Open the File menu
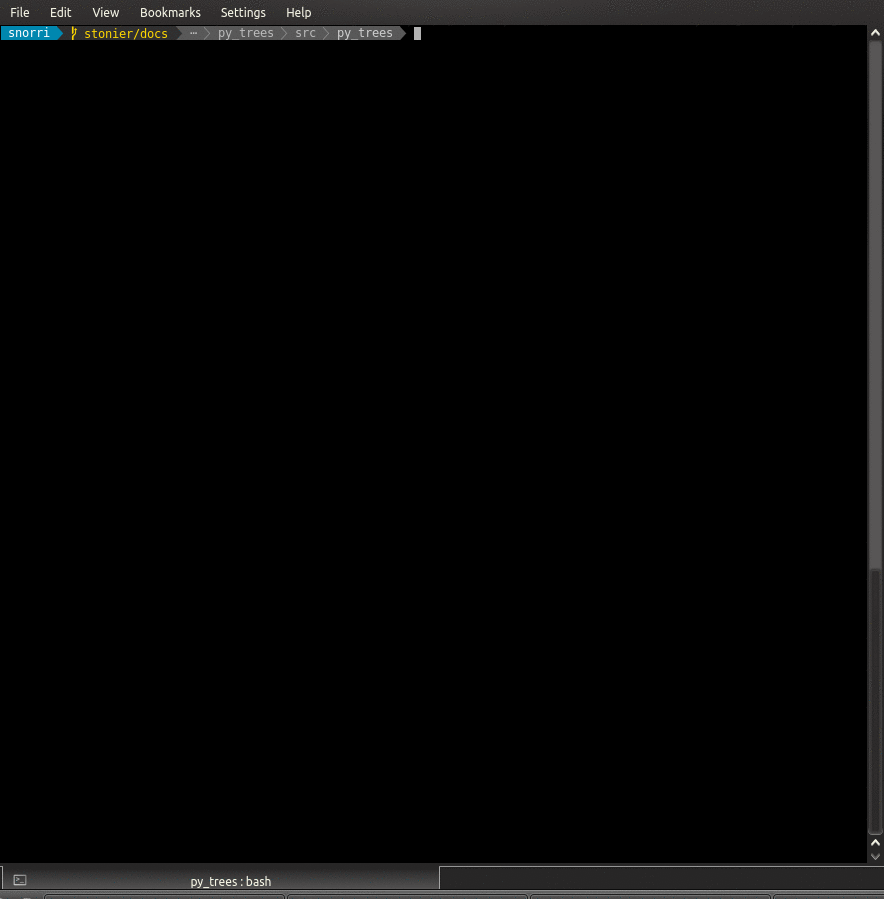Viewport: 884px width, 899px height. tap(19, 12)
